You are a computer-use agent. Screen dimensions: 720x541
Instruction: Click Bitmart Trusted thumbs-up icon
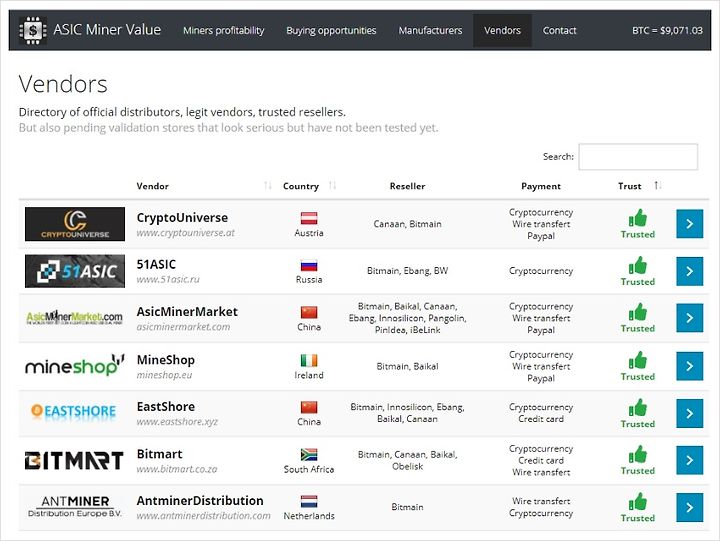(x=638, y=455)
